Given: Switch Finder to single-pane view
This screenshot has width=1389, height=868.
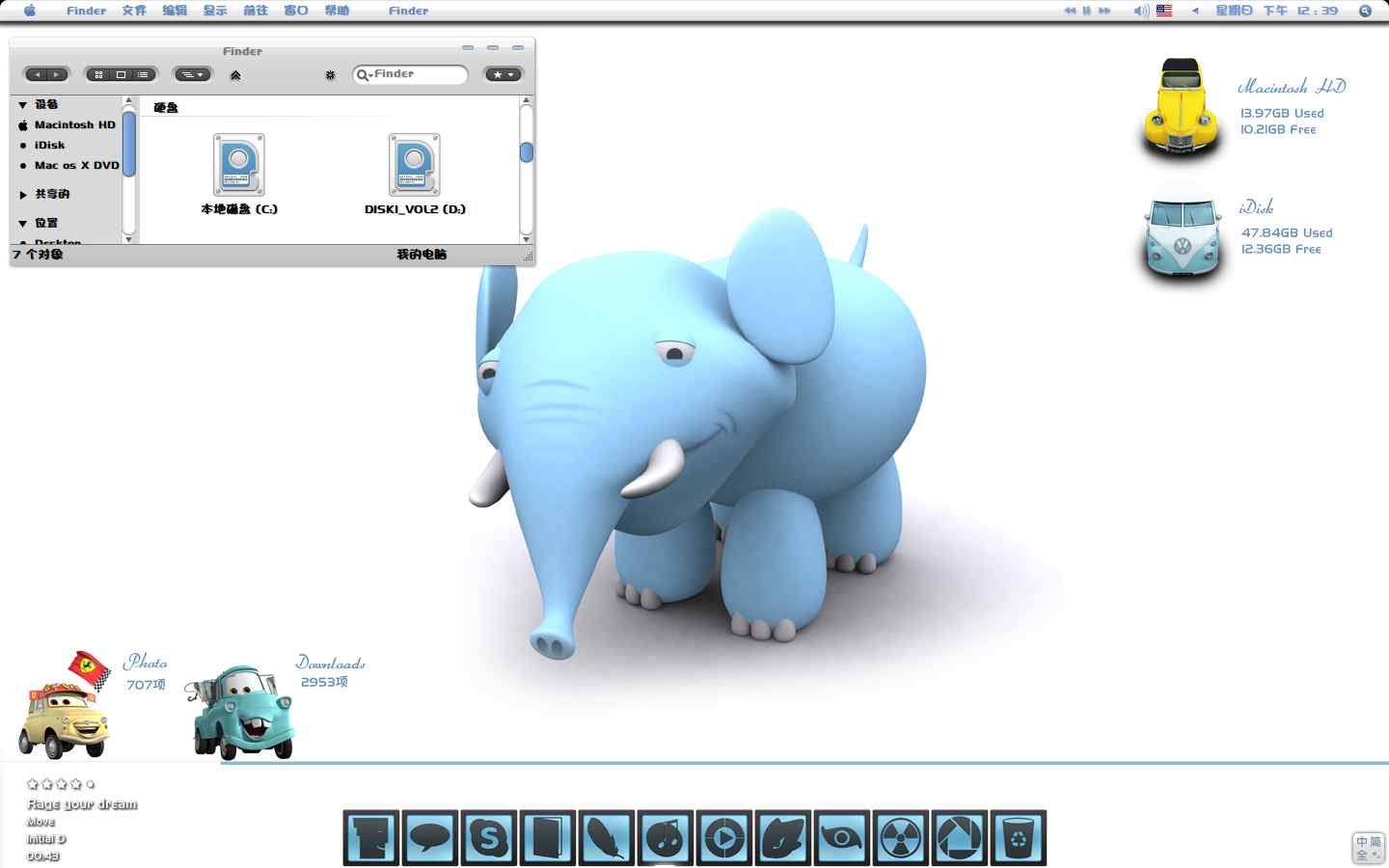Looking at the screenshot, I should coord(121,74).
